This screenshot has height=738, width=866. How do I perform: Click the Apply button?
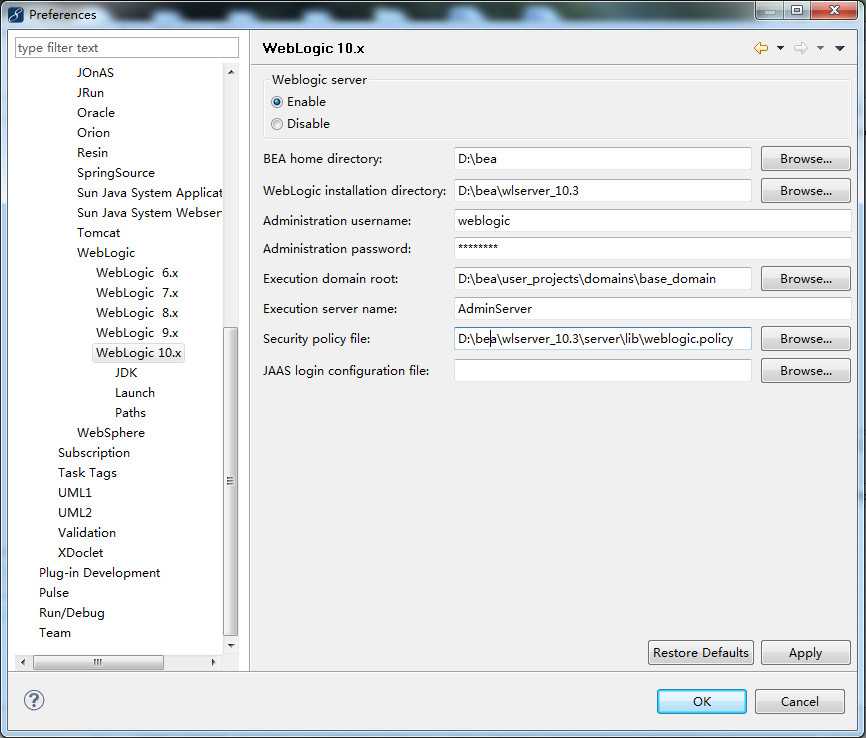click(805, 653)
